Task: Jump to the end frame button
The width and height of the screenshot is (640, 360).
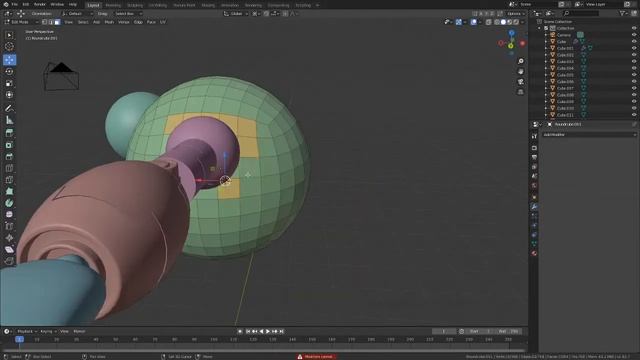Action: pyautogui.click(x=282, y=331)
